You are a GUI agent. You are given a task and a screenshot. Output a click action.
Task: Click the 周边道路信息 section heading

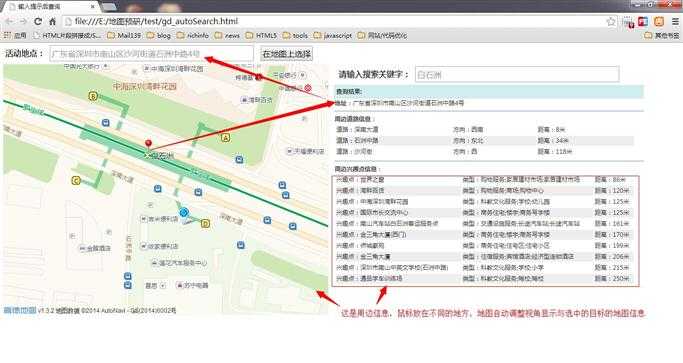click(x=355, y=119)
